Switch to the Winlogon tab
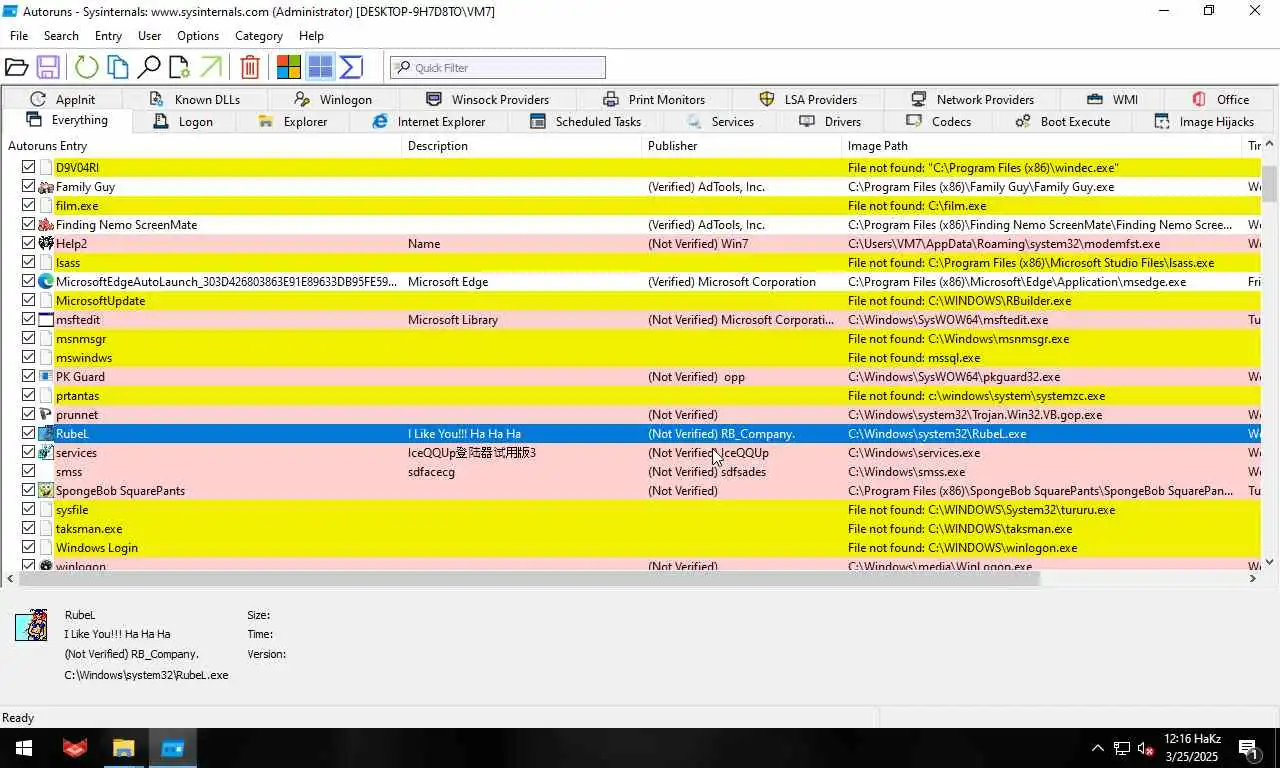 335,99
